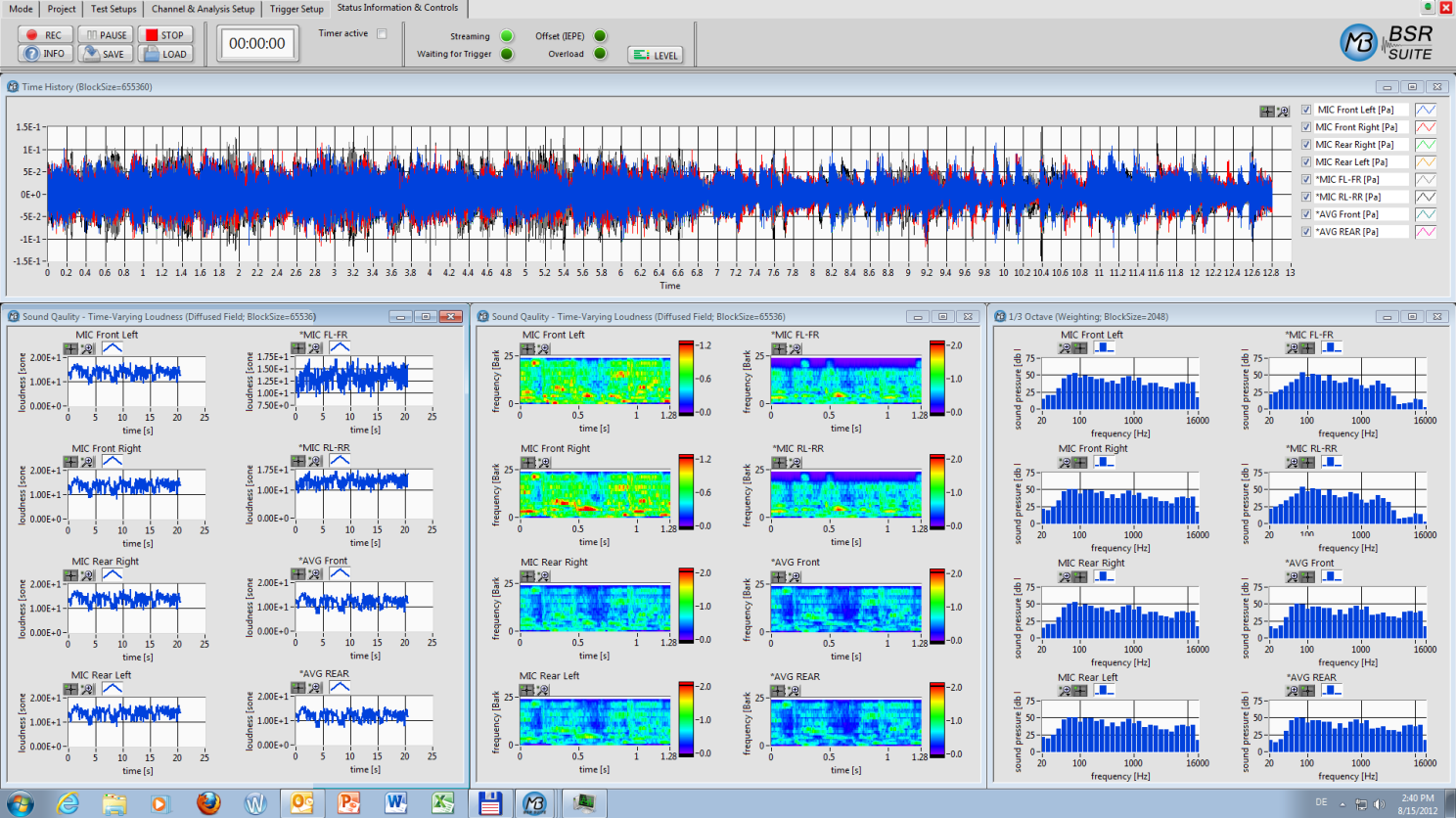This screenshot has height=818, width=1456.
Task: Open bar plot style menu for MIC Front Left octave
Action: [x=1104, y=348]
